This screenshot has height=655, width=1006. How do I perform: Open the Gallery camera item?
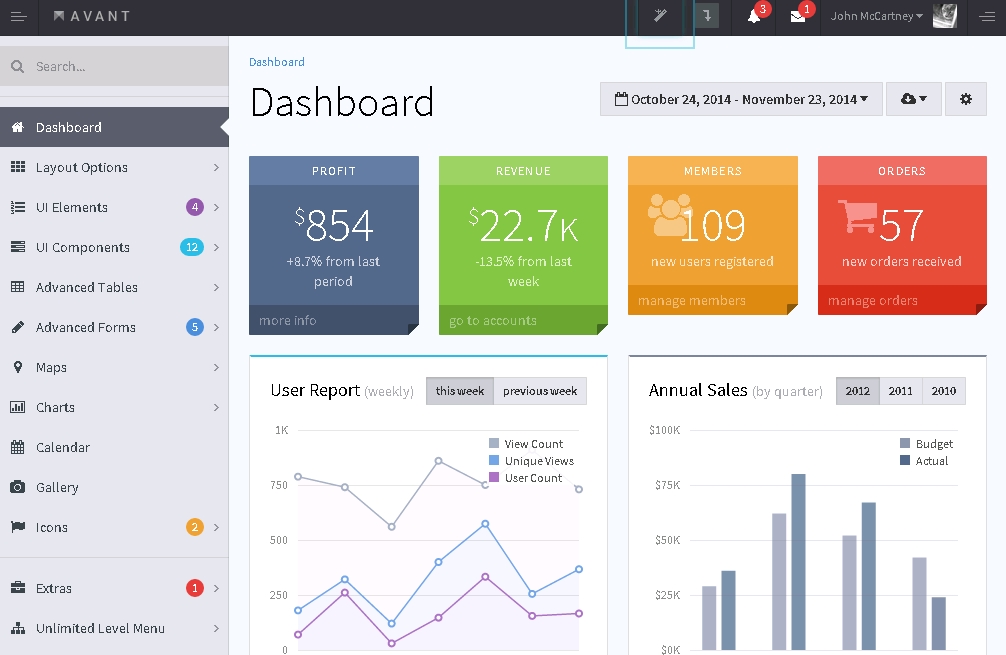[x=57, y=487]
